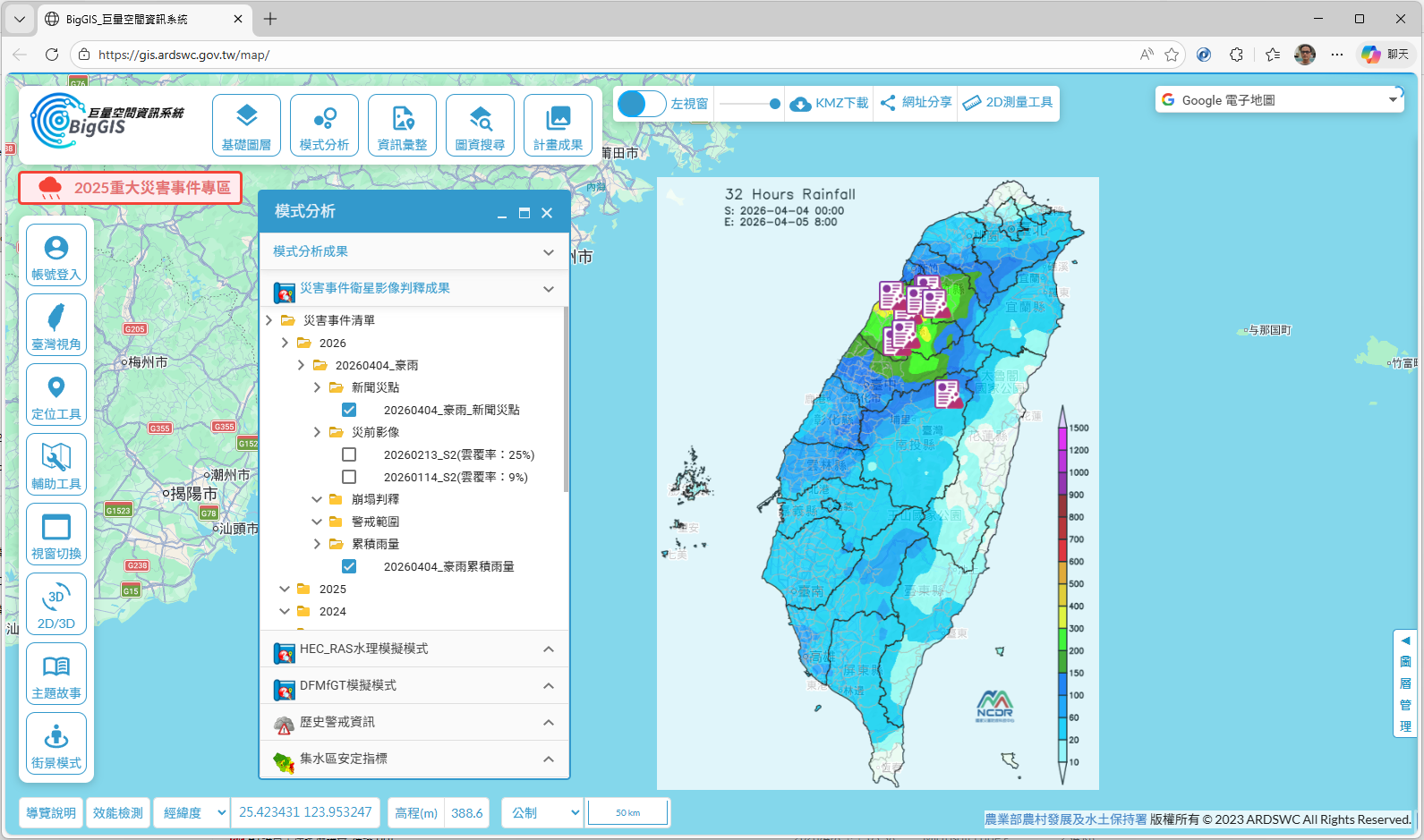Toggle the 2D/3D view mode
This screenshot has height=840, width=1424.
(56, 605)
